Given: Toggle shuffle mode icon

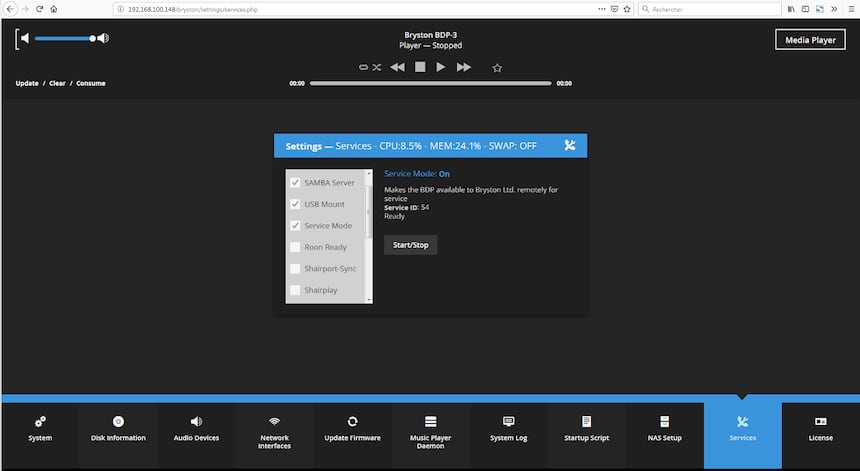Looking at the screenshot, I should coord(377,67).
